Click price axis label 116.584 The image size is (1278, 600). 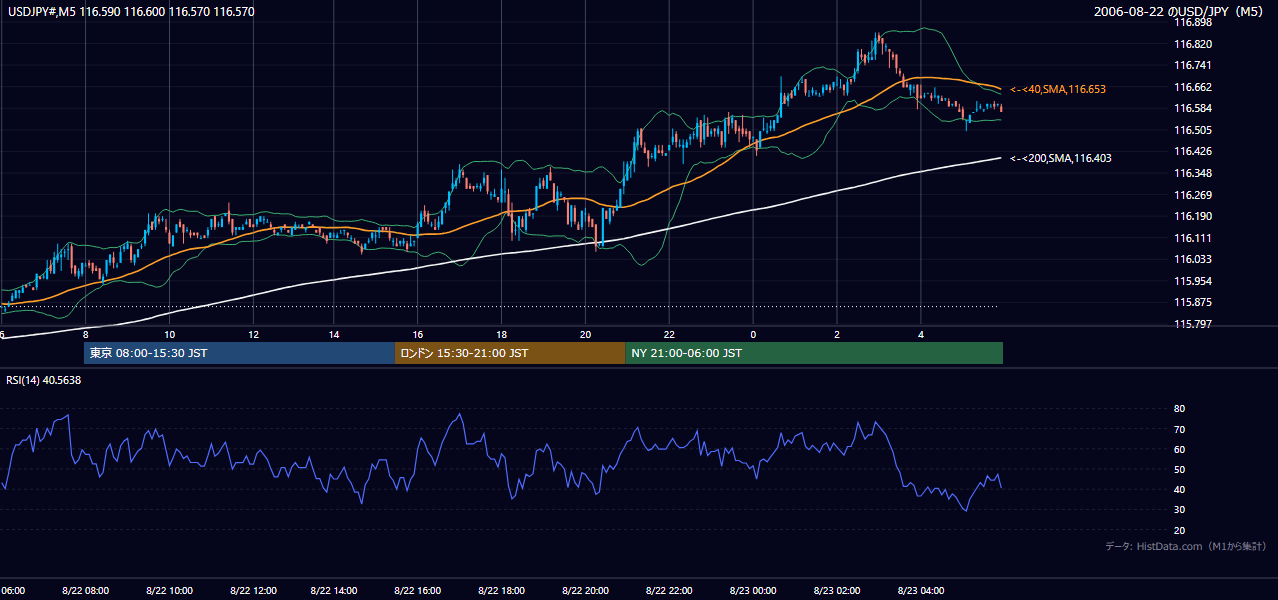tap(1193, 108)
